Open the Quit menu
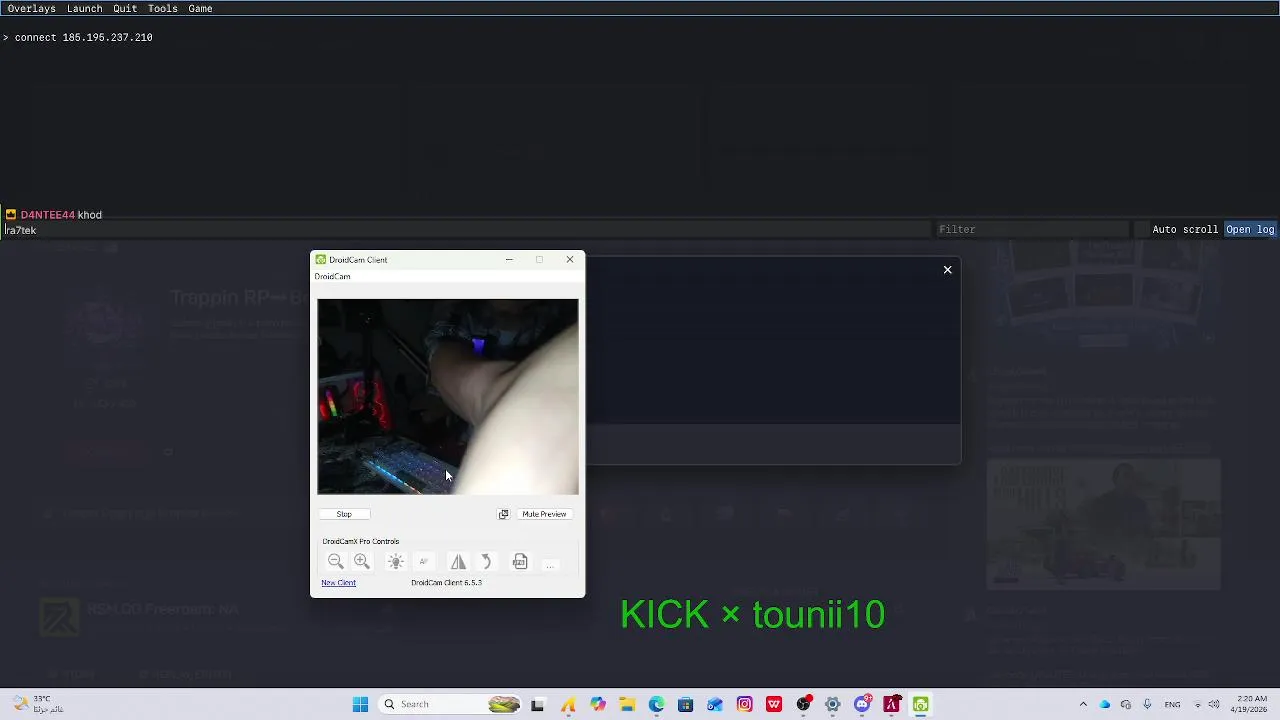Image resolution: width=1280 pixels, height=720 pixels. coord(125,8)
